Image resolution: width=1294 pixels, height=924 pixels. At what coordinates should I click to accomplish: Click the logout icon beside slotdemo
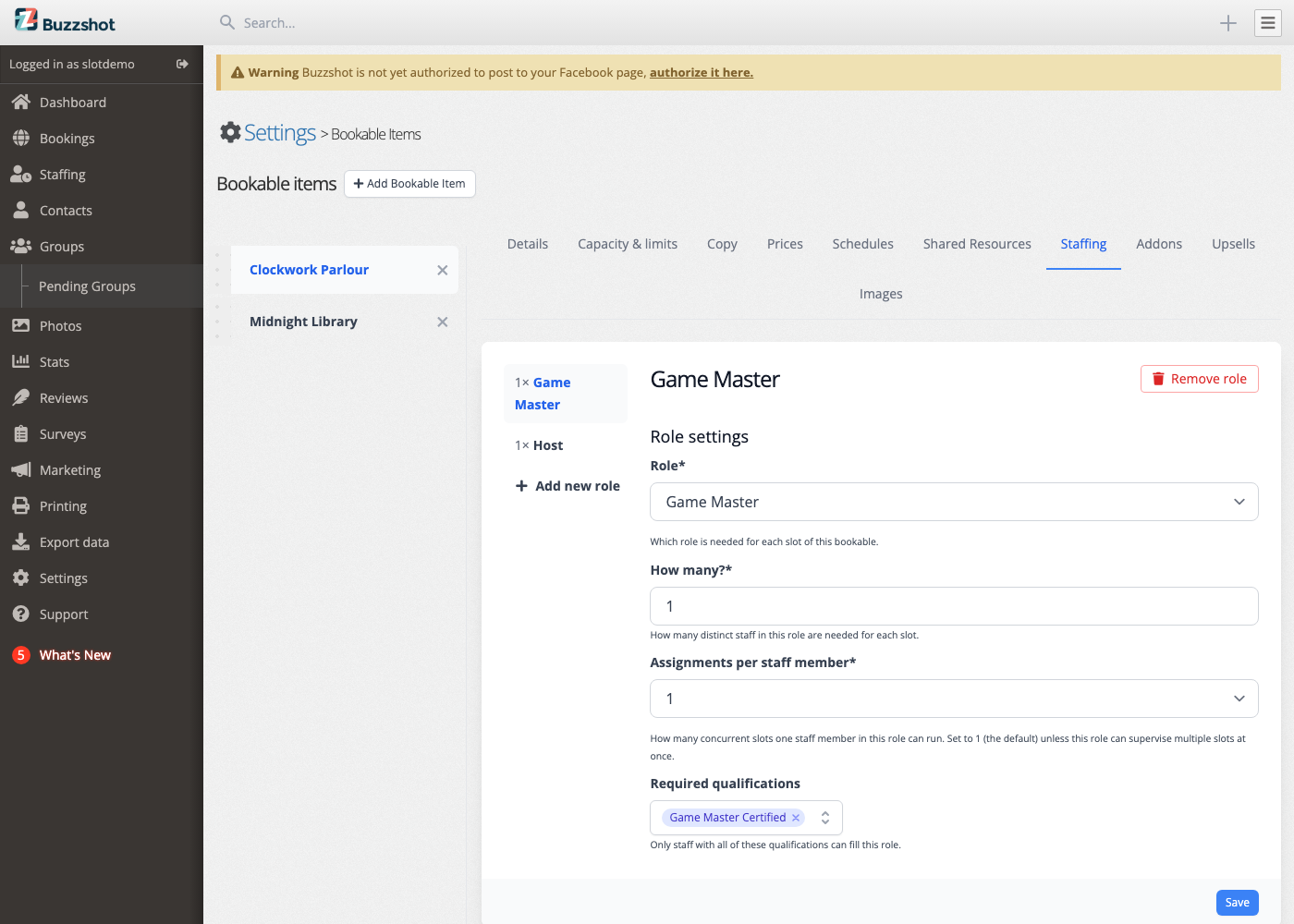182,64
